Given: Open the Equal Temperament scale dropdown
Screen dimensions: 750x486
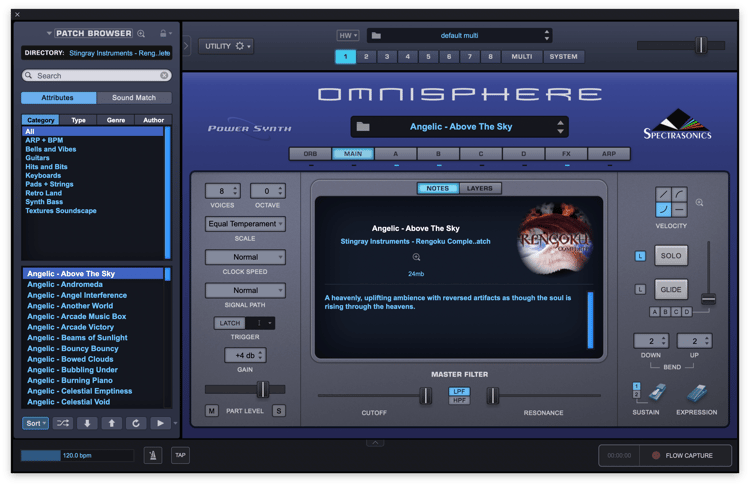Looking at the screenshot, I should pyautogui.click(x=245, y=224).
